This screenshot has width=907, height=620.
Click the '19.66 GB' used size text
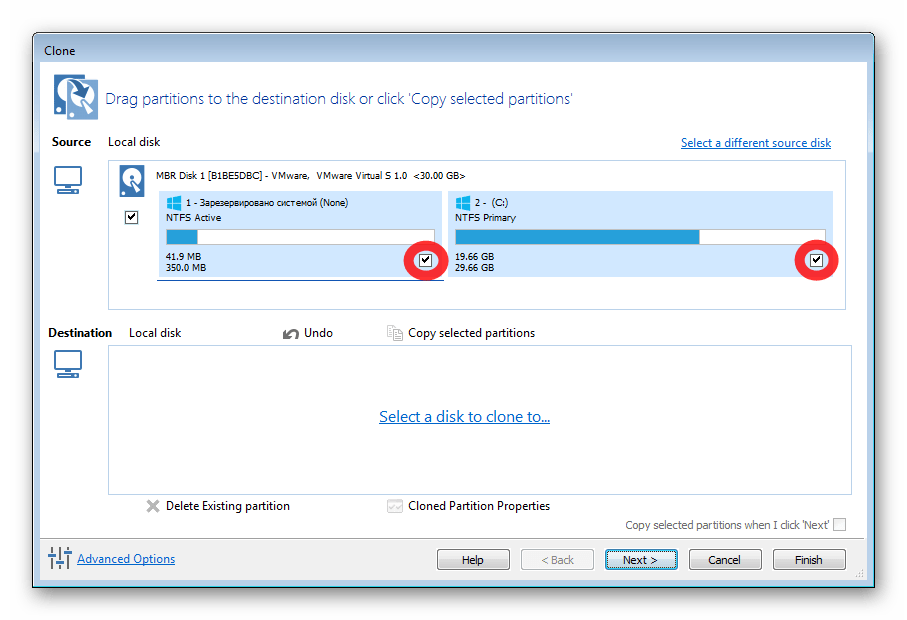pyautogui.click(x=474, y=256)
